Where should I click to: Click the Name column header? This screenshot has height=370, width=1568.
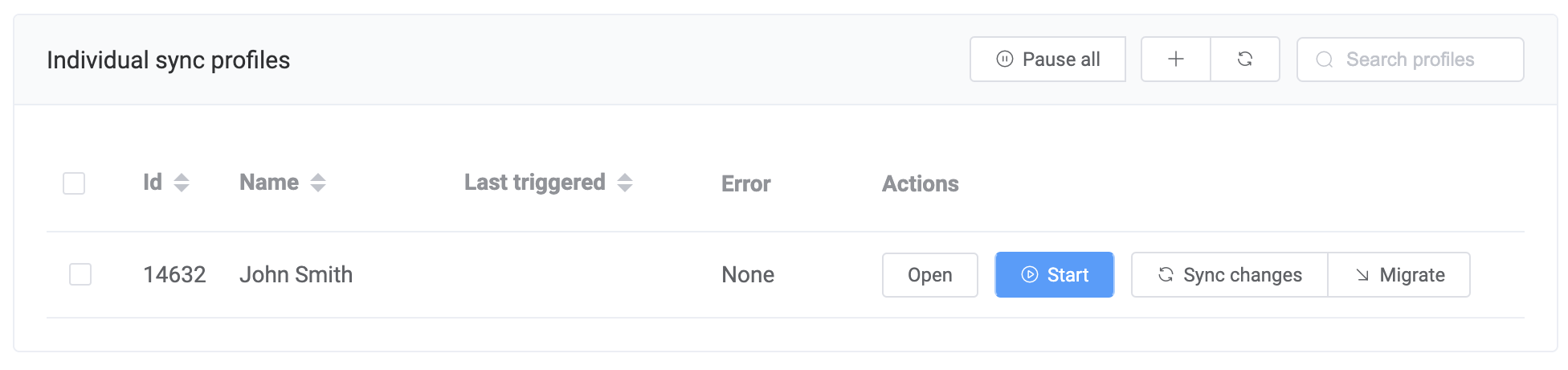[269, 183]
